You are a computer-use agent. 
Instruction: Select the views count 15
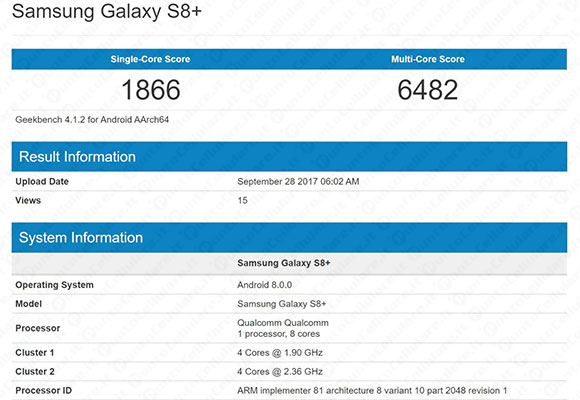(242, 201)
